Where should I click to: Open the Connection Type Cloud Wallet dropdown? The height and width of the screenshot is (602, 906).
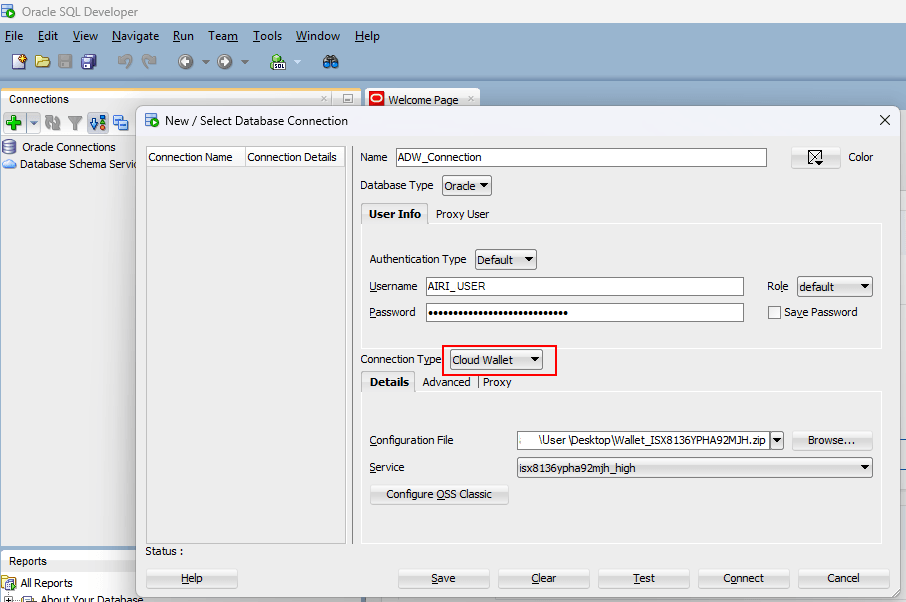(497, 360)
